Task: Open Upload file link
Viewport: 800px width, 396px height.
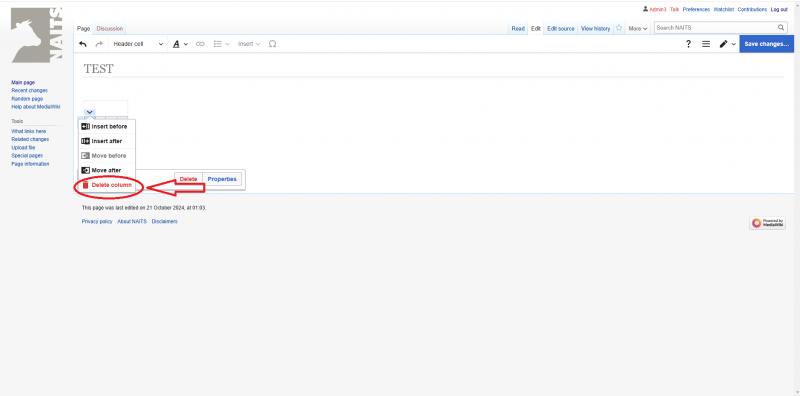Action: (23, 148)
